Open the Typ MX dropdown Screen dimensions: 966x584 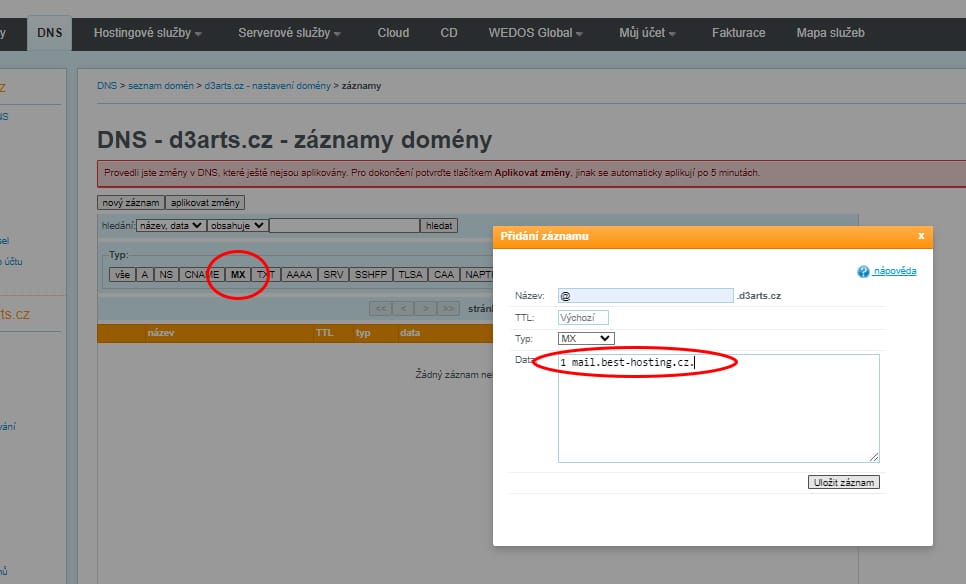[x=586, y=338]
